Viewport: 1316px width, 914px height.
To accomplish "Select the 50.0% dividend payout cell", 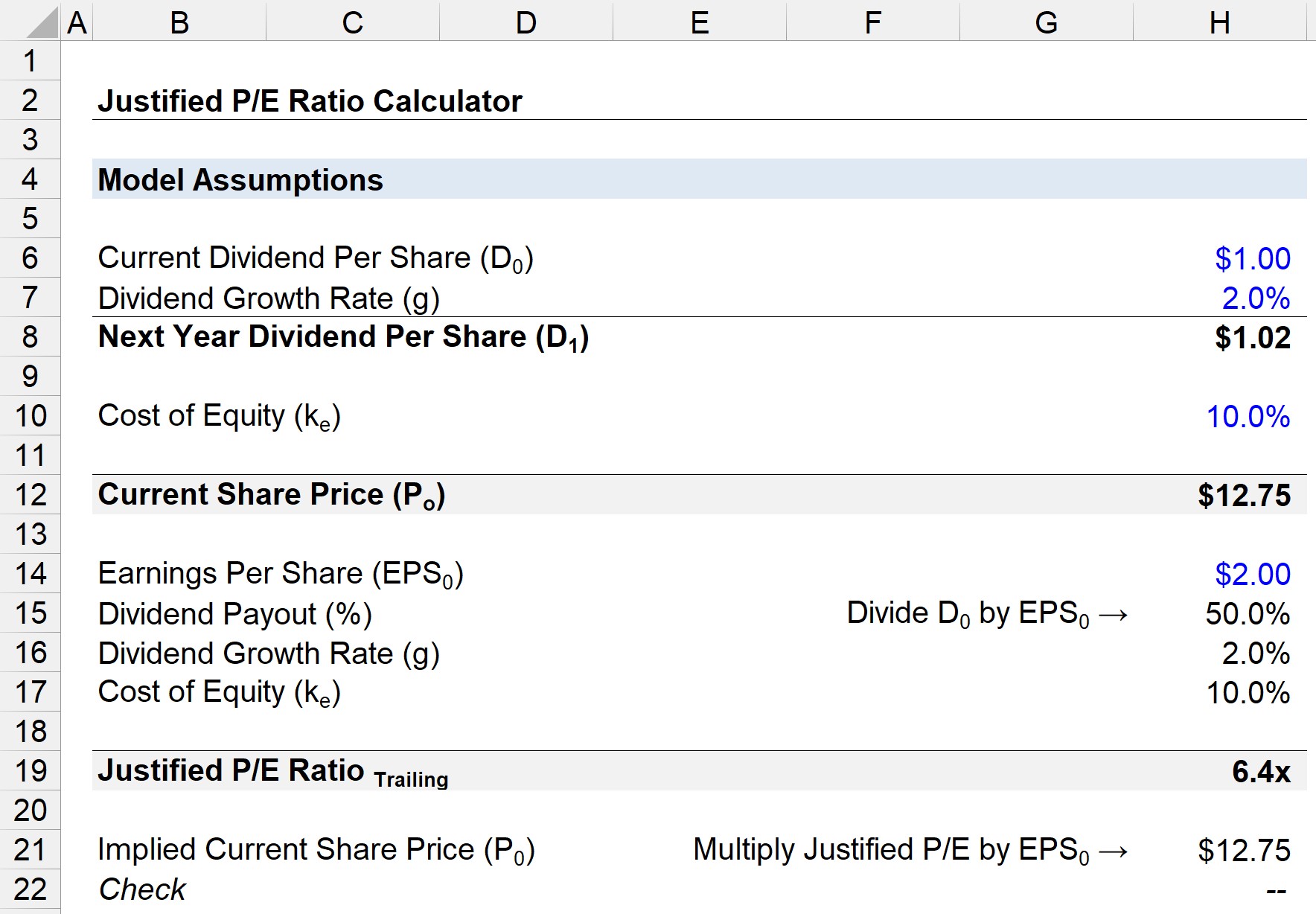I will [x=1219, y=613].
